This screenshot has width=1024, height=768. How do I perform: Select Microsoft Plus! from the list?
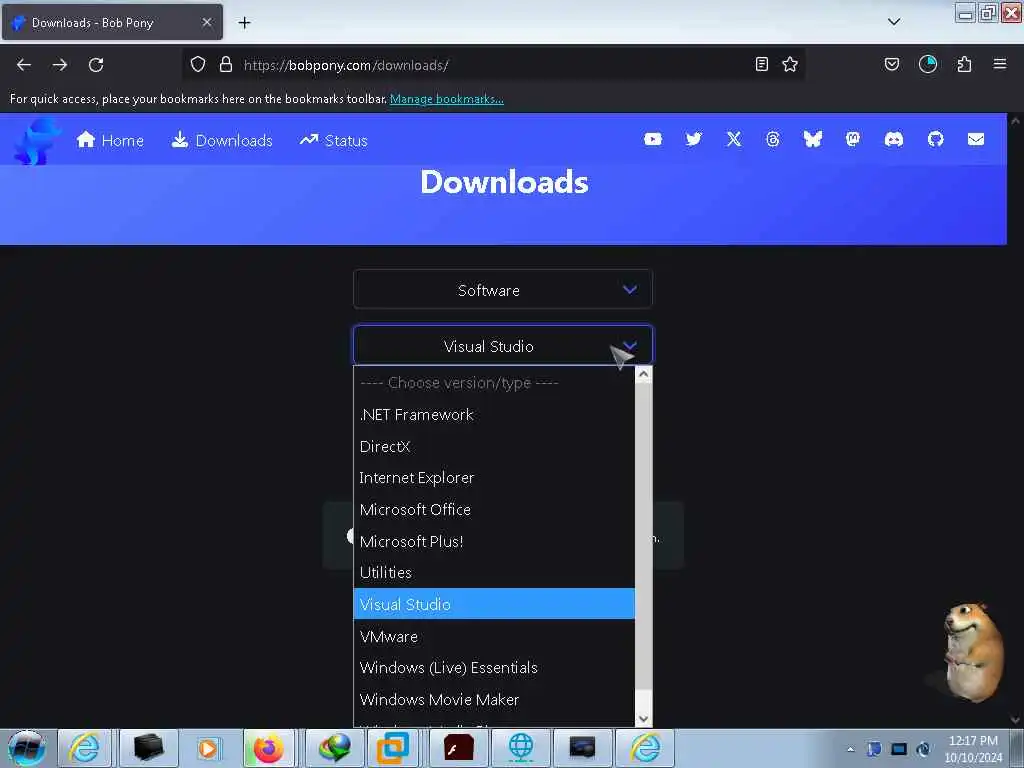click(x=494, y=541)
